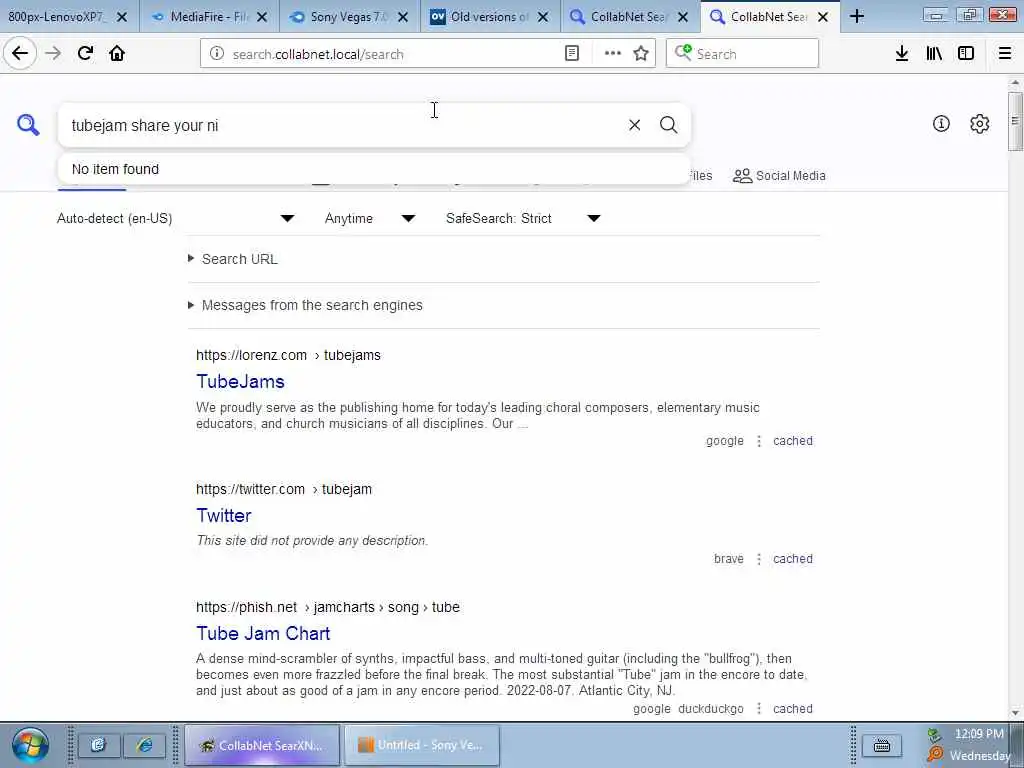
Task: Open the library bookshelf icon
Action: pos(934,54)
